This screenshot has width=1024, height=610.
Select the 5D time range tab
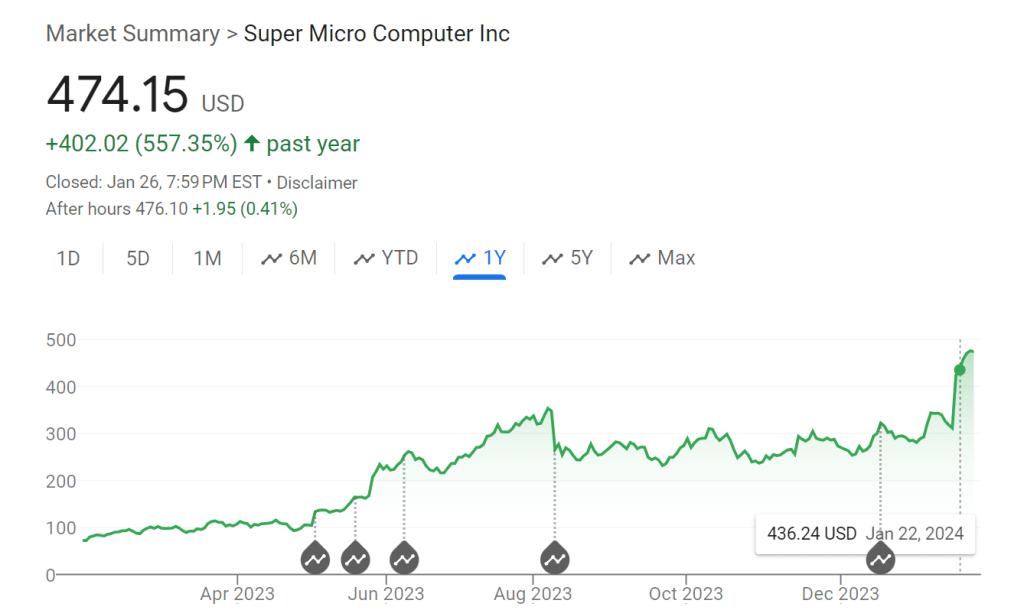pos(138,259)
